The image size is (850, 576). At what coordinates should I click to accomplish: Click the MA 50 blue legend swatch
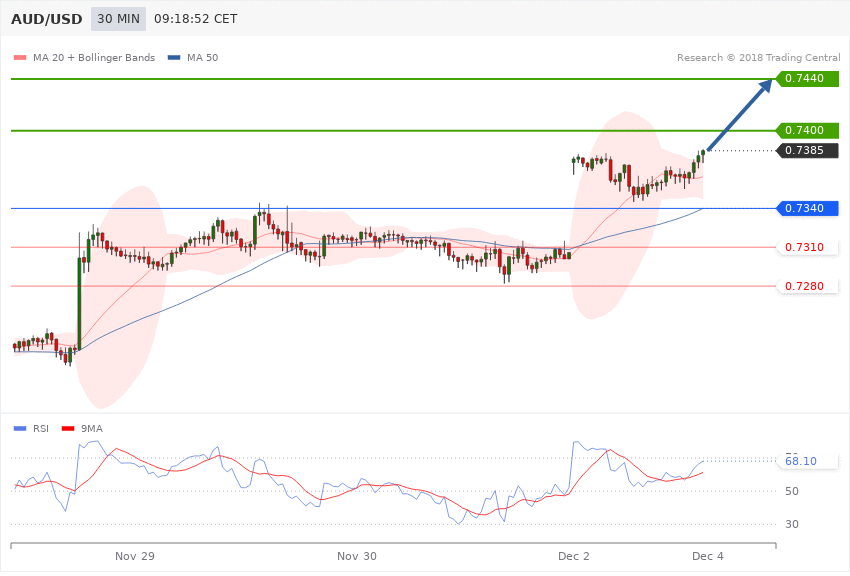click(174, 57)
